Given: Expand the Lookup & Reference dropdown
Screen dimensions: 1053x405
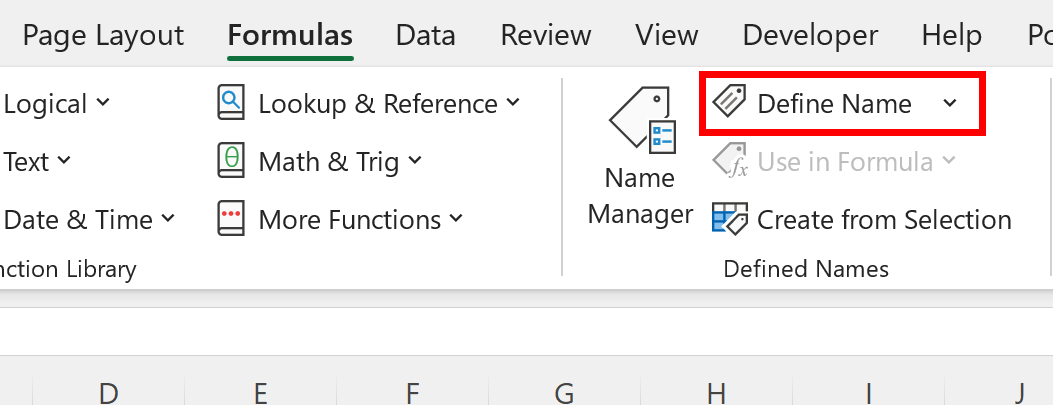Looking at the screenshot, I should (x=512, y=103).
